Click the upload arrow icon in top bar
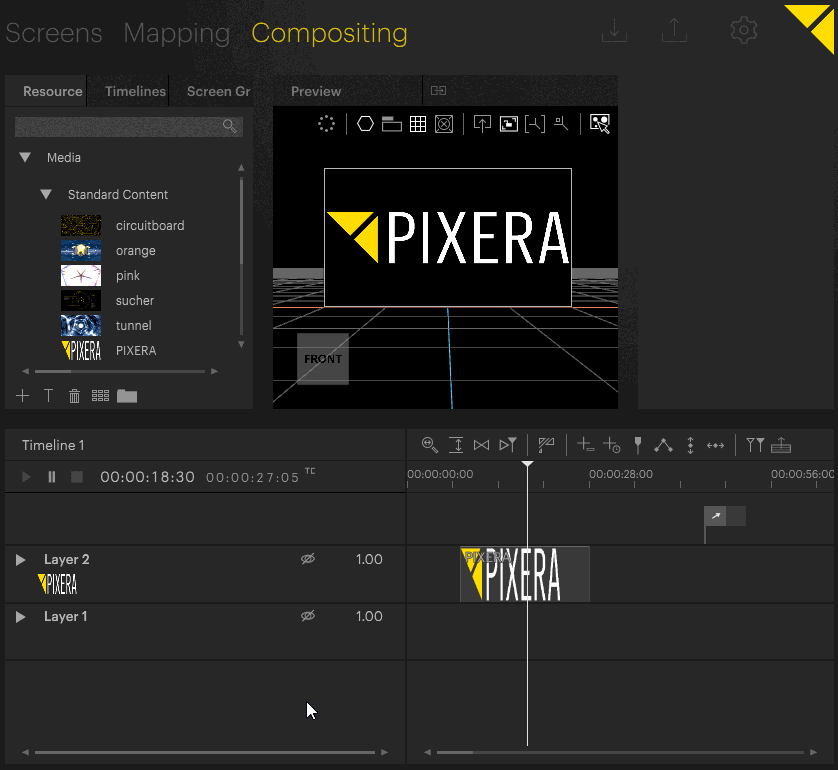838x770 pixels. click(x=674, y=30)
